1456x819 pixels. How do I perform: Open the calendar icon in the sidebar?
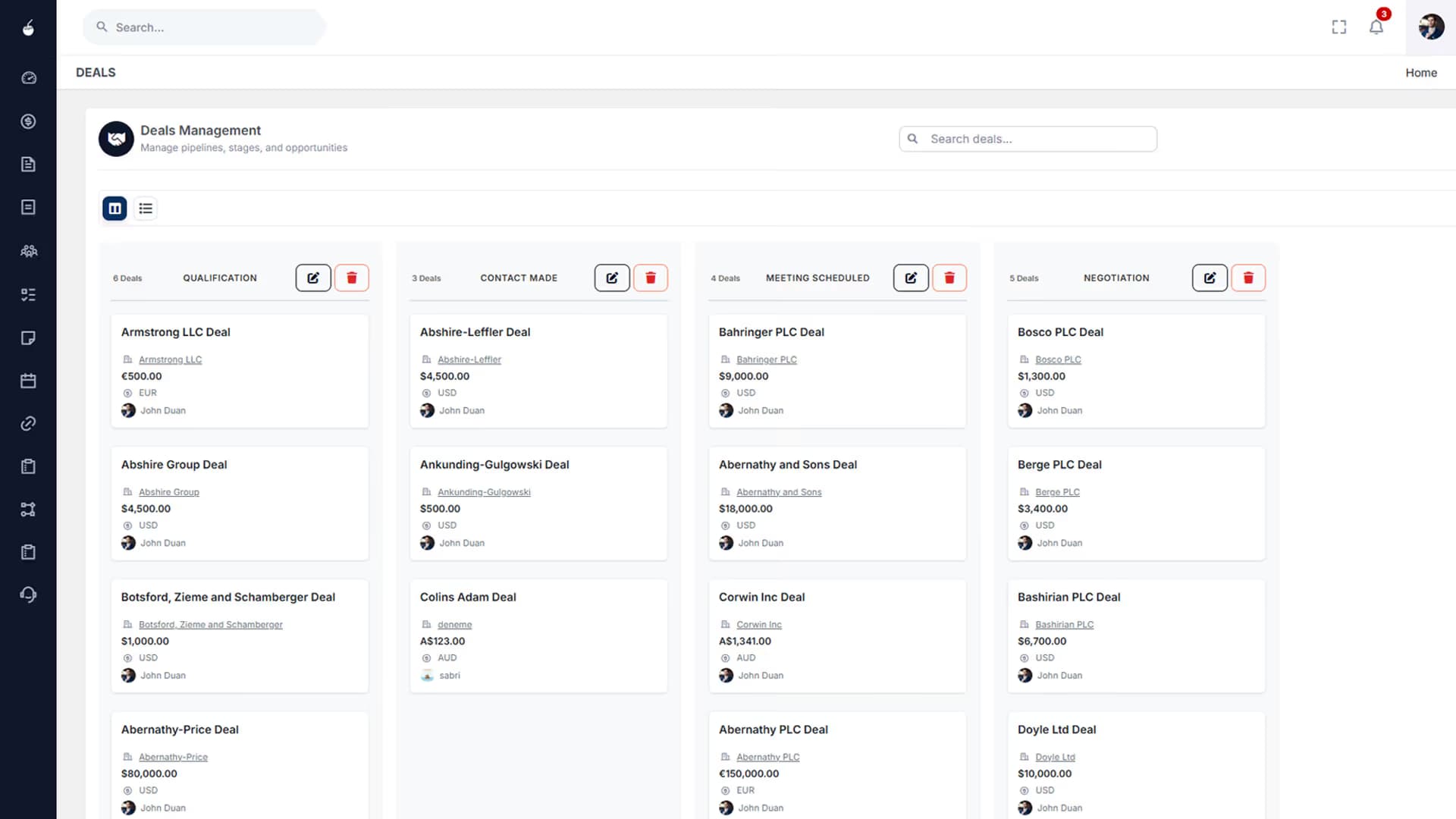point(28,381)
